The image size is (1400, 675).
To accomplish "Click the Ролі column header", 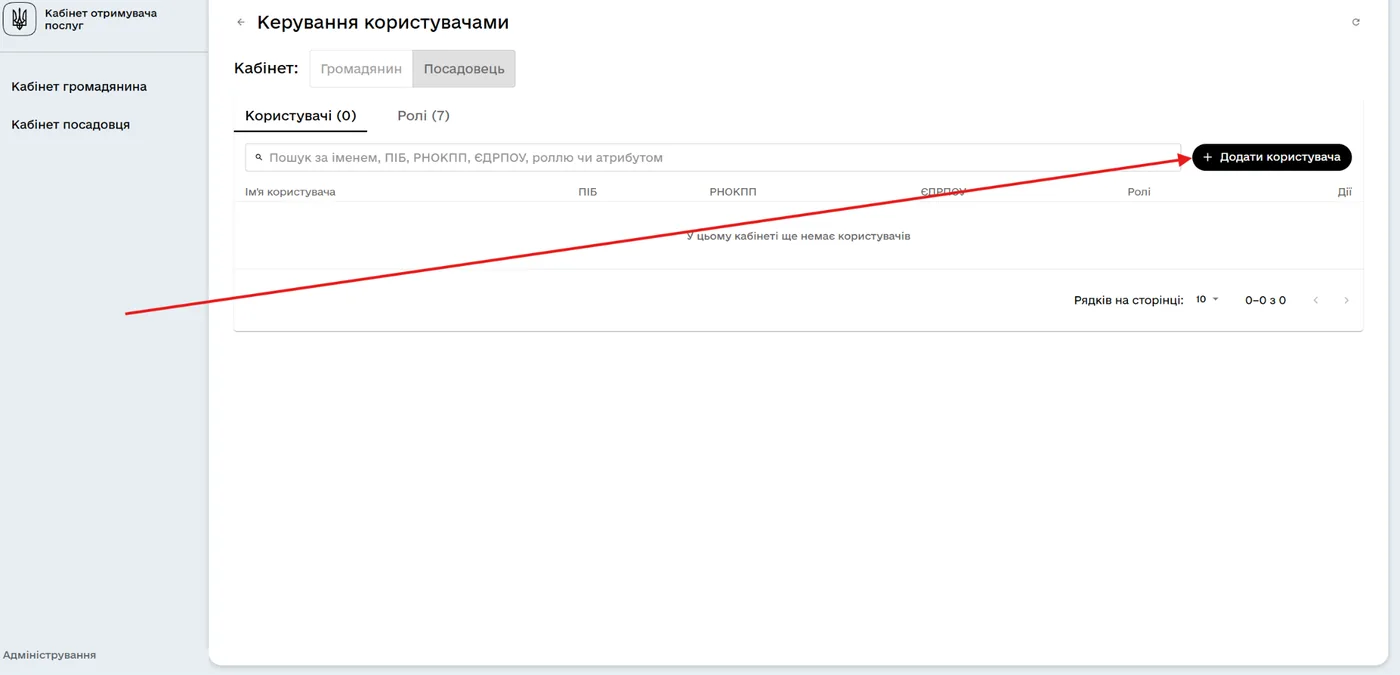I will pyautogui.click(x=1139, y=192).
